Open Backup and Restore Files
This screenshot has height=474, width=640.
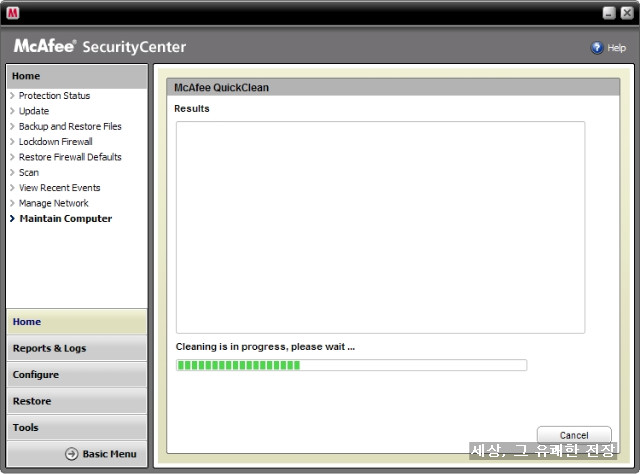tap(70, 126)
